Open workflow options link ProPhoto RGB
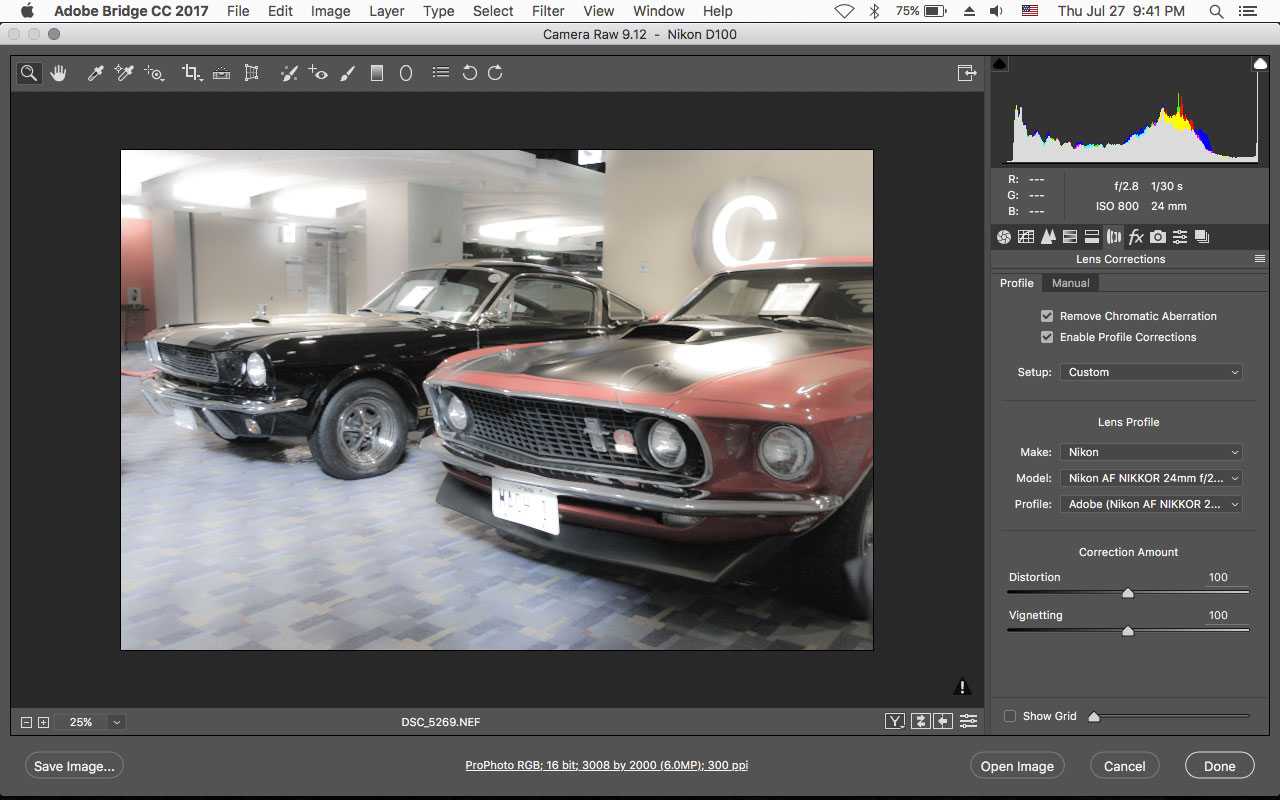Screen dimensions: 1280x800 [607, 766]
